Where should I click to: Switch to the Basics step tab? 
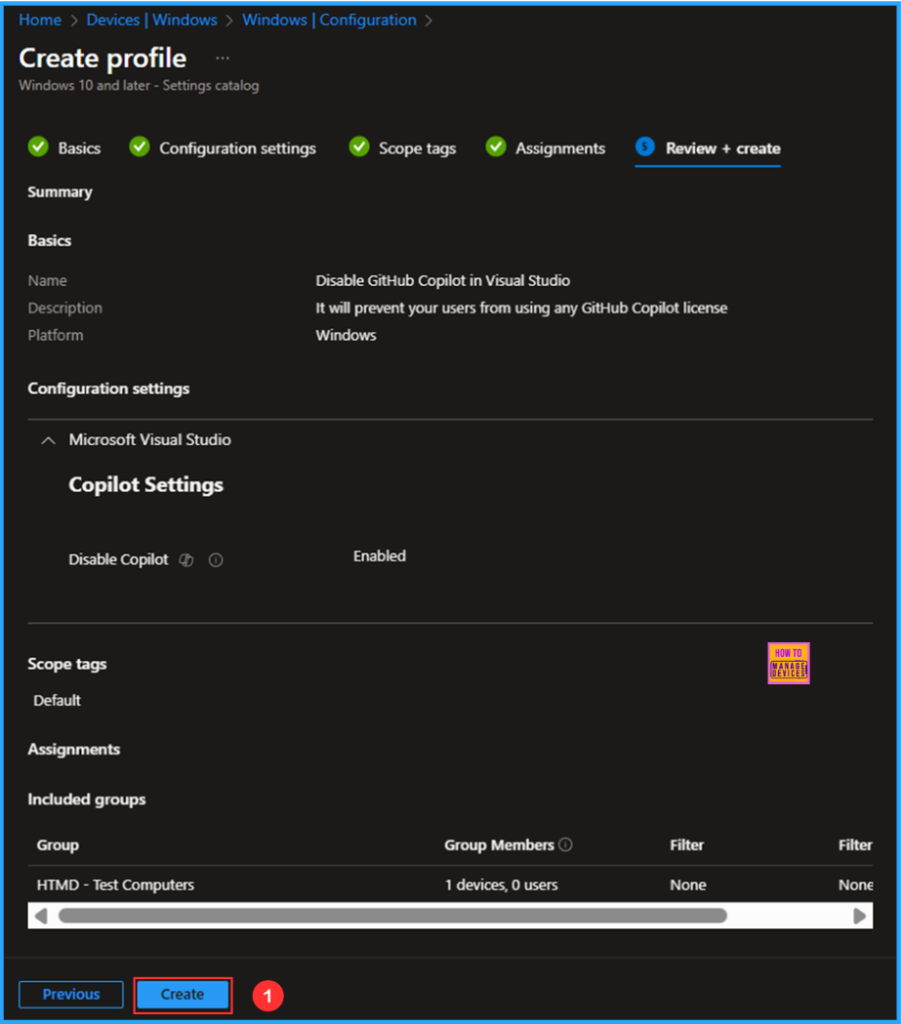[x=79, y=148]
